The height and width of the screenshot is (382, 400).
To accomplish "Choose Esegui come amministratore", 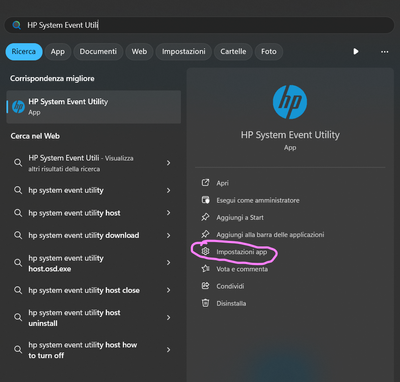I will click(x=258, y=200).
